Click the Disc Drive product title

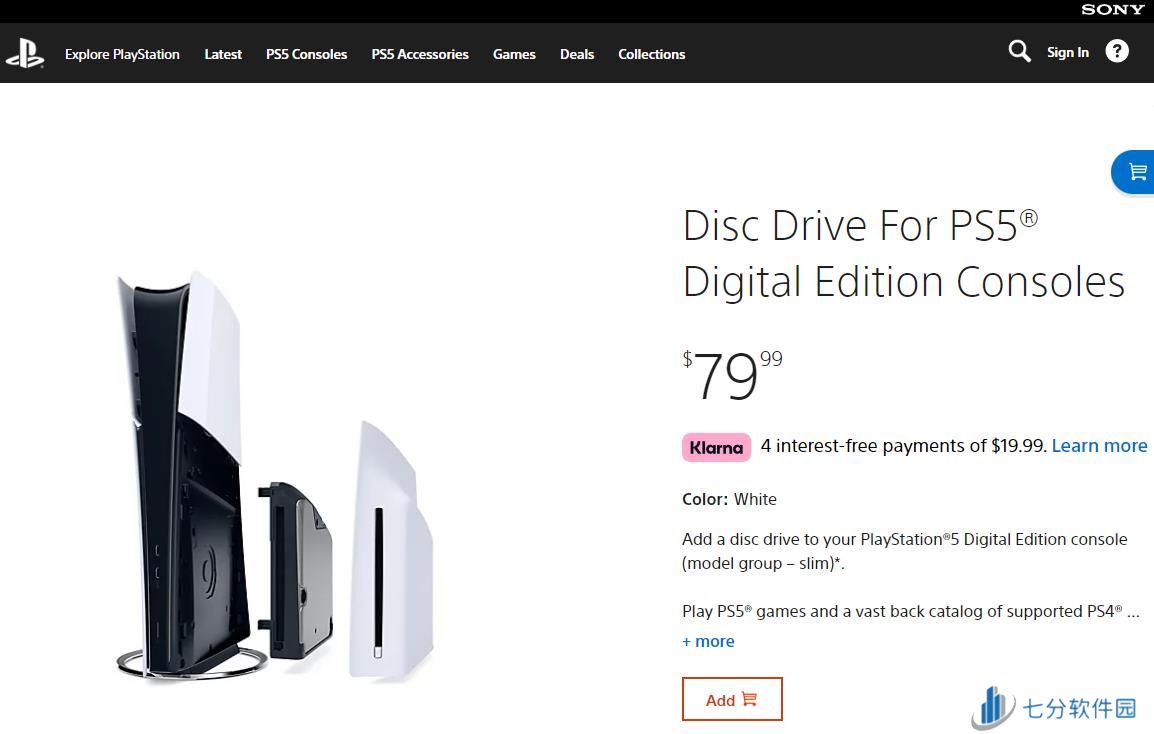click(904, 254)
